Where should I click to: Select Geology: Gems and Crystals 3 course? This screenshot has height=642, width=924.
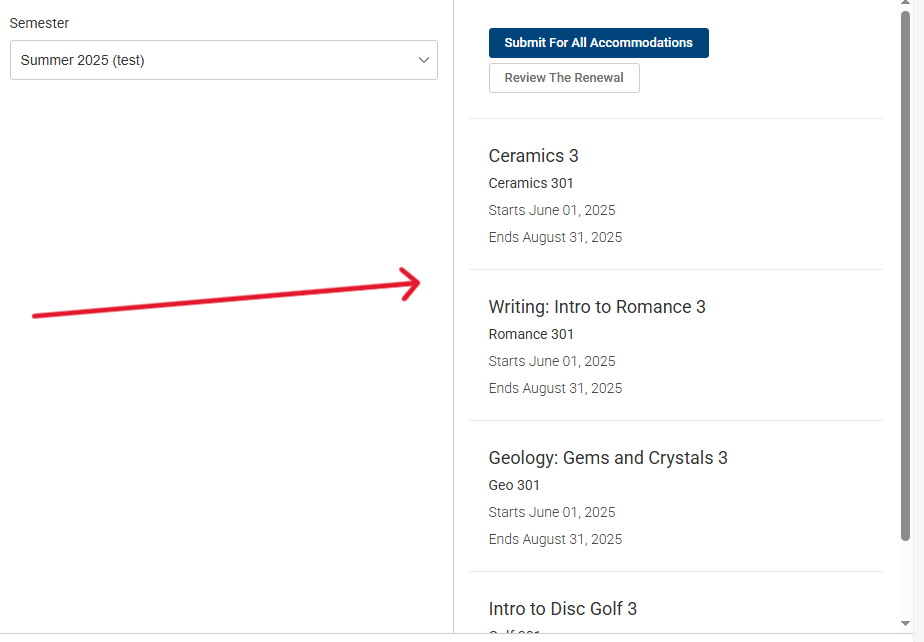[608, 458]
